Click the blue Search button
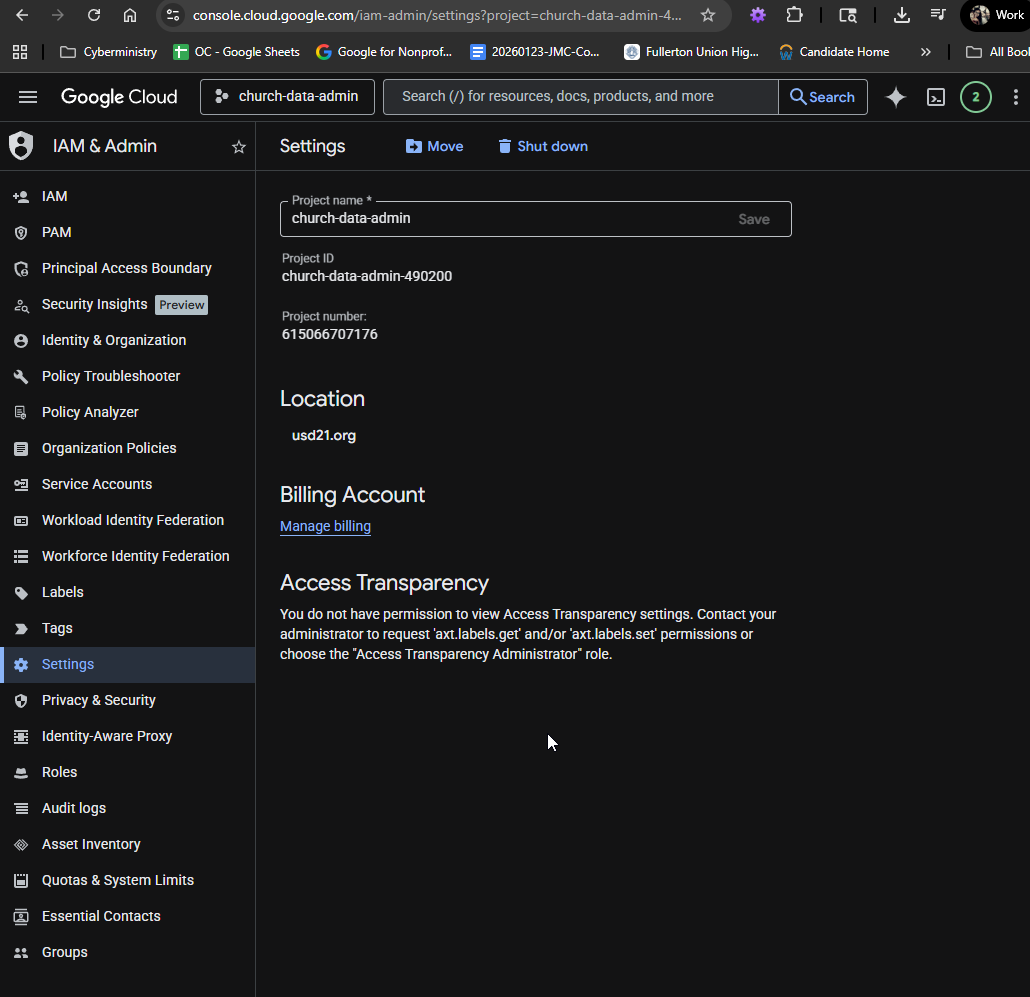The image size is (1030, 997). point(822,97)
